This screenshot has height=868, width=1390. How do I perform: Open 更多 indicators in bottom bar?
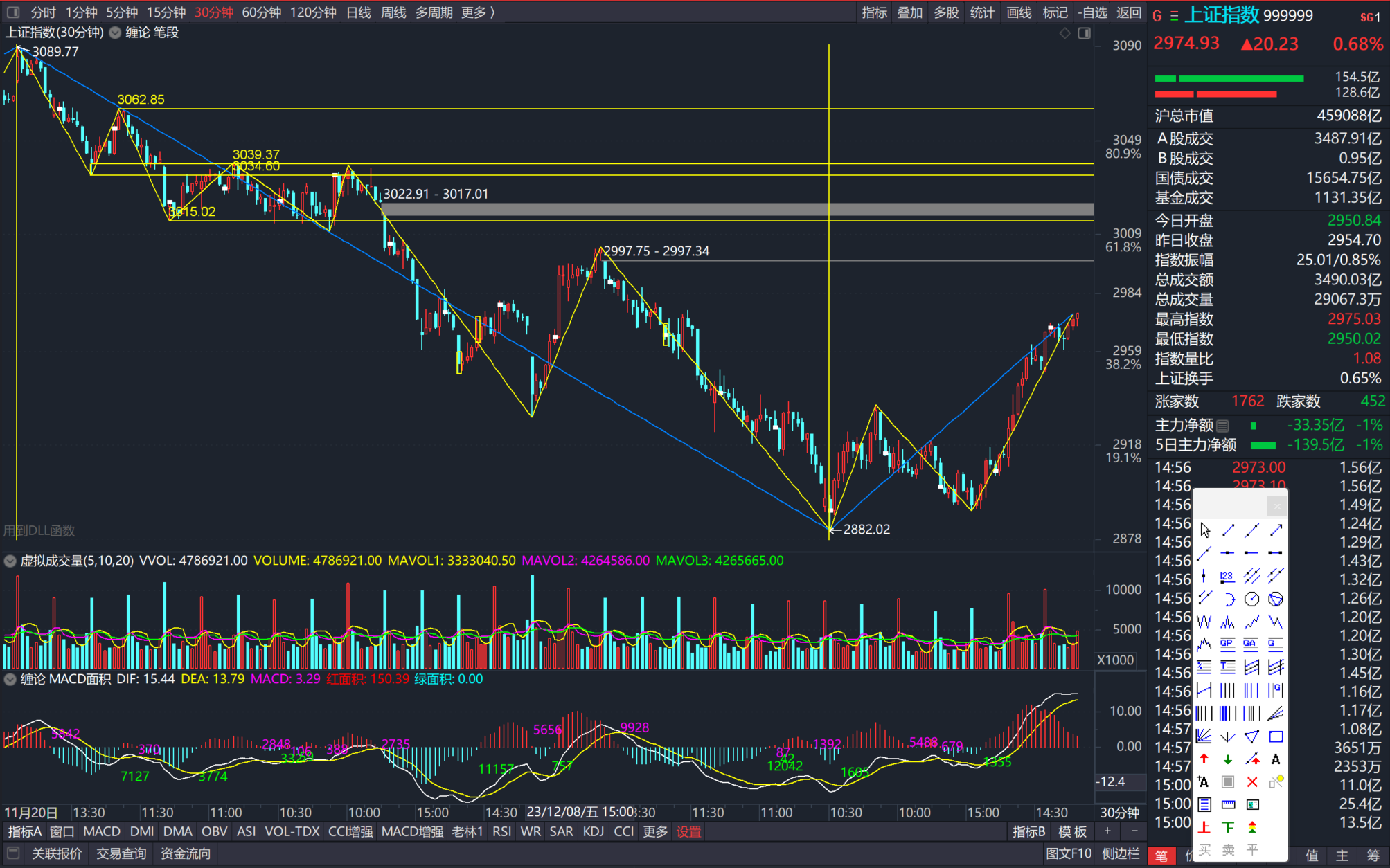tap(655, 831)
